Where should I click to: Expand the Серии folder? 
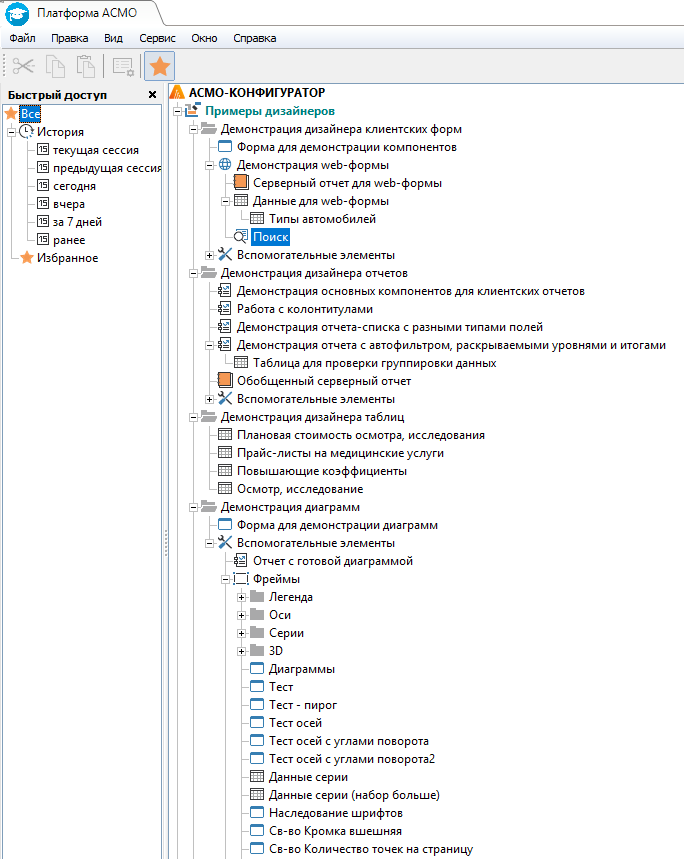click(242, 633)
